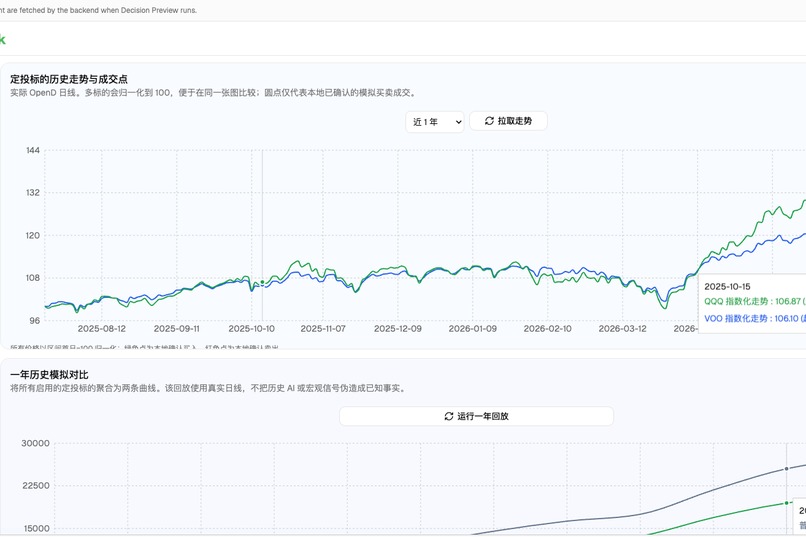Screen dimensions: 806x537
Task: Click the 2025-09-11 x-axis date label
Action: tap(176, 329)
